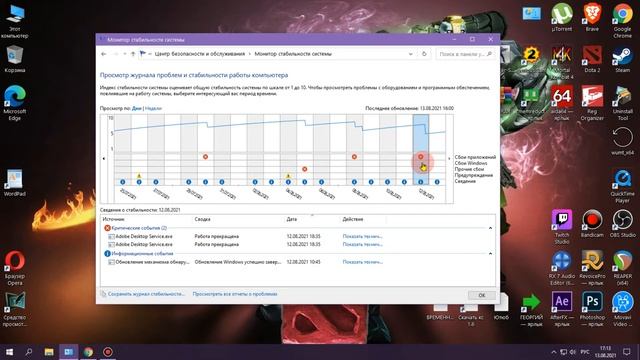Launch Dota 2 desktop icon
The width and height of the screenshot is (640, 360).
(592, 59)
